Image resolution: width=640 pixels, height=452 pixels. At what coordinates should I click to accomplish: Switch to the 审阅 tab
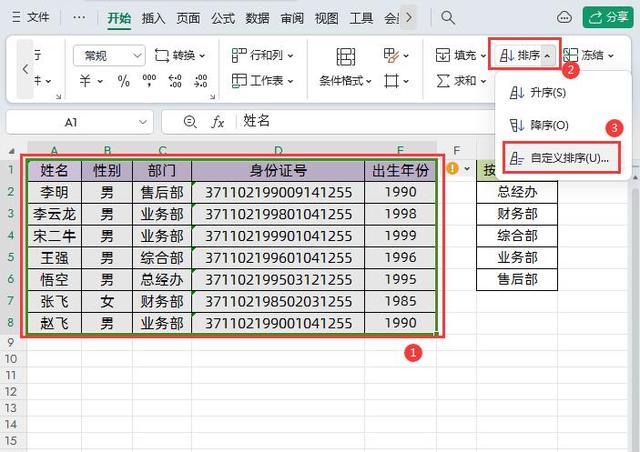coord(292,18)
